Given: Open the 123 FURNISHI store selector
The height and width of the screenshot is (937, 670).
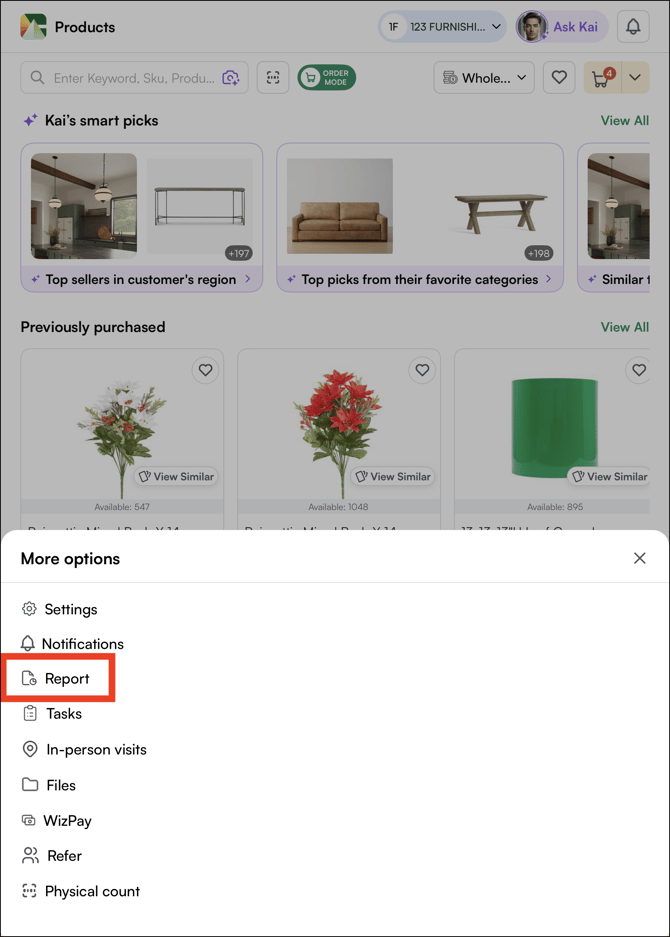Looking at the screenshot, I should tap(442, 27).
